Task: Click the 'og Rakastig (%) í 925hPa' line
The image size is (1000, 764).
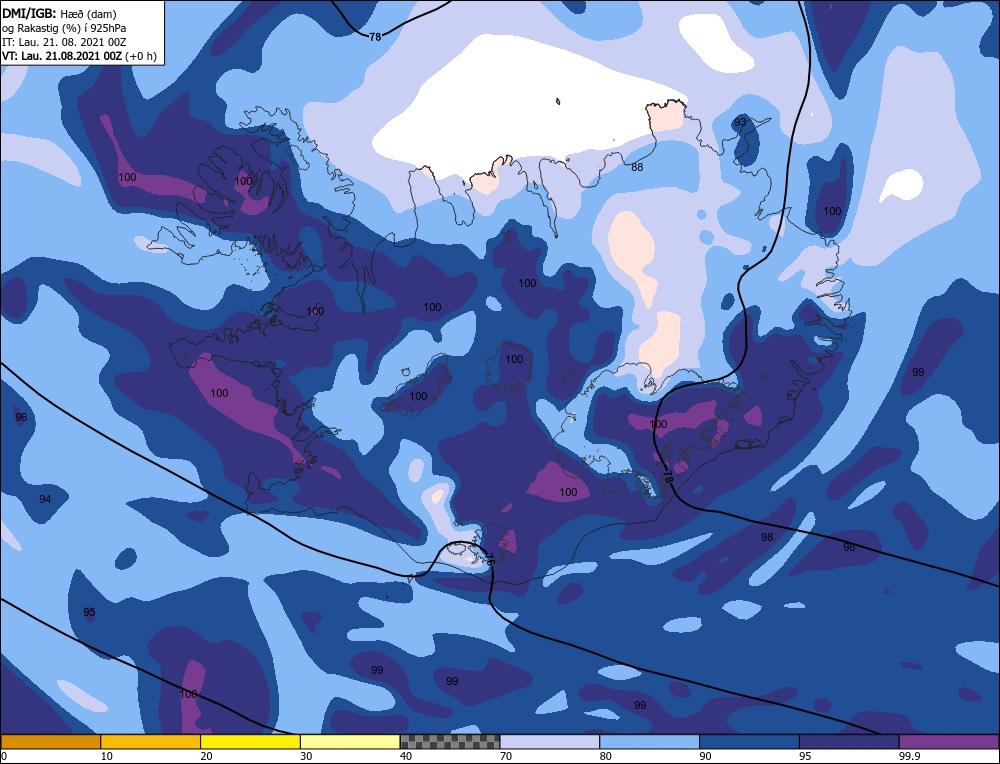Action: 64,28
